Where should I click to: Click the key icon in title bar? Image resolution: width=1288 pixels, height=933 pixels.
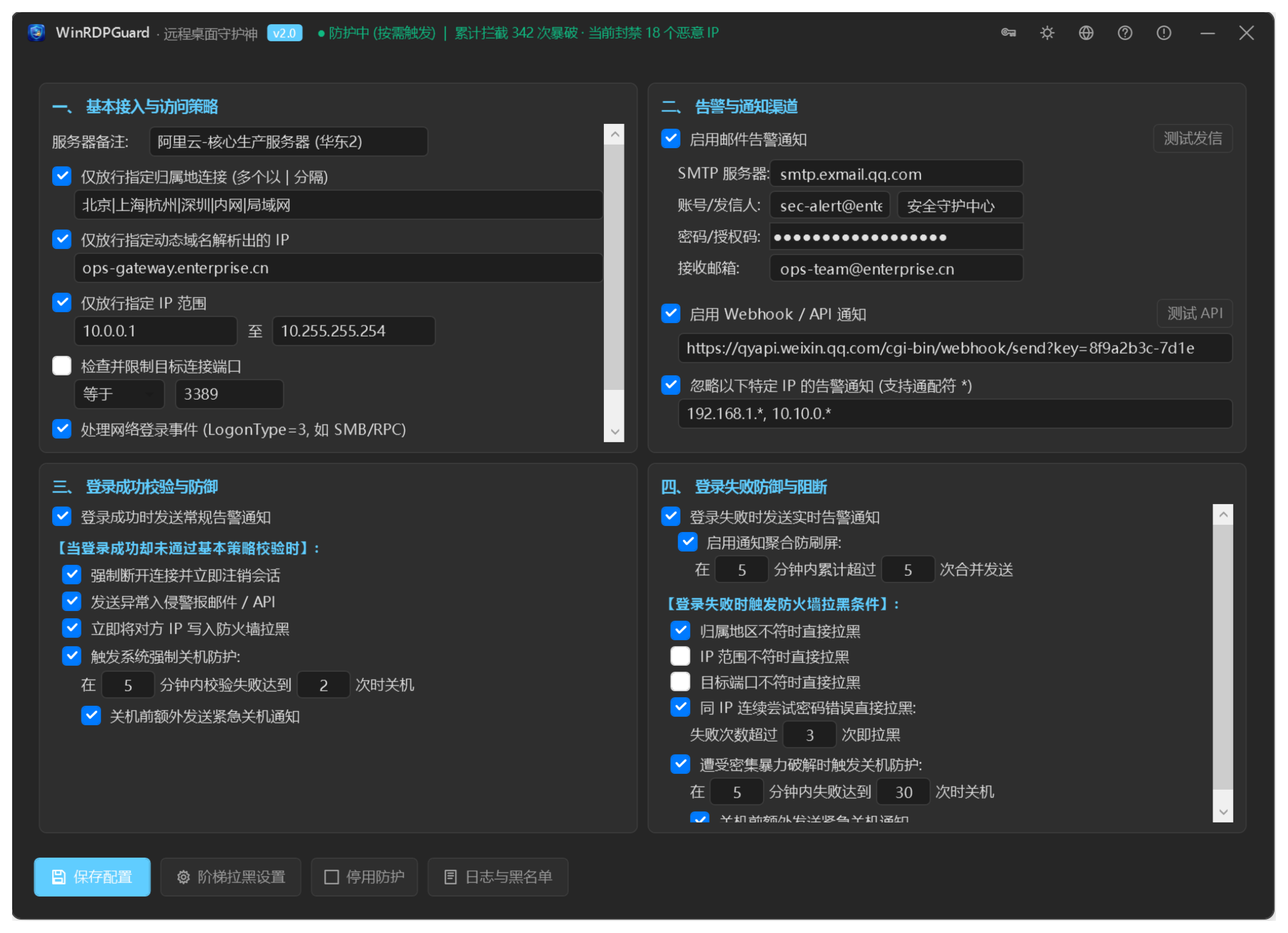point(1009,33)
